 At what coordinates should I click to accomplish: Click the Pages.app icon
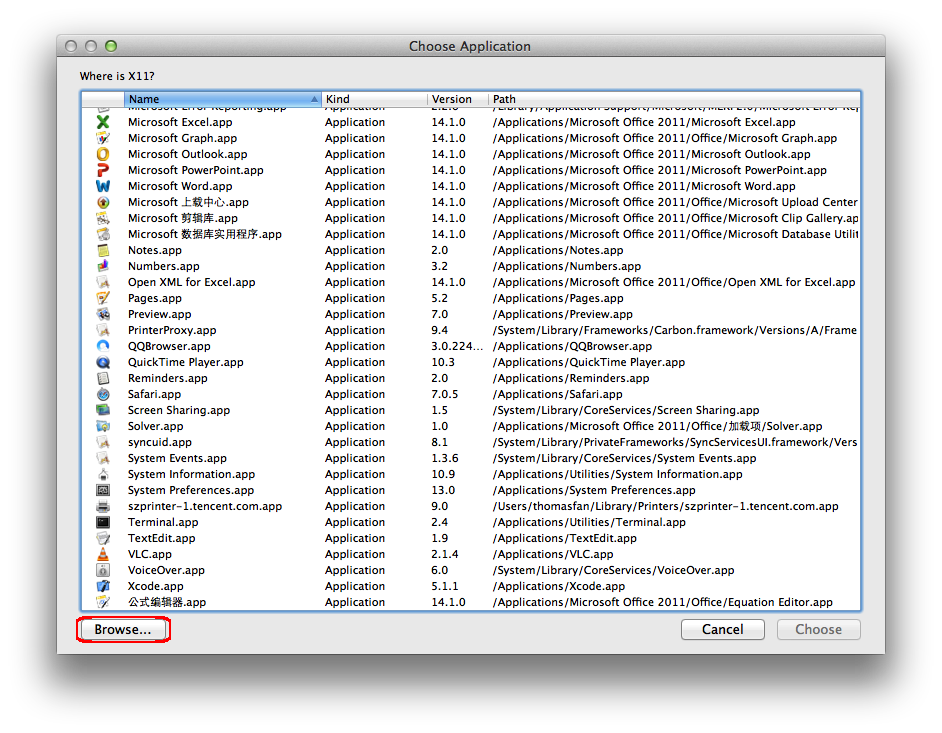(103, 298)
